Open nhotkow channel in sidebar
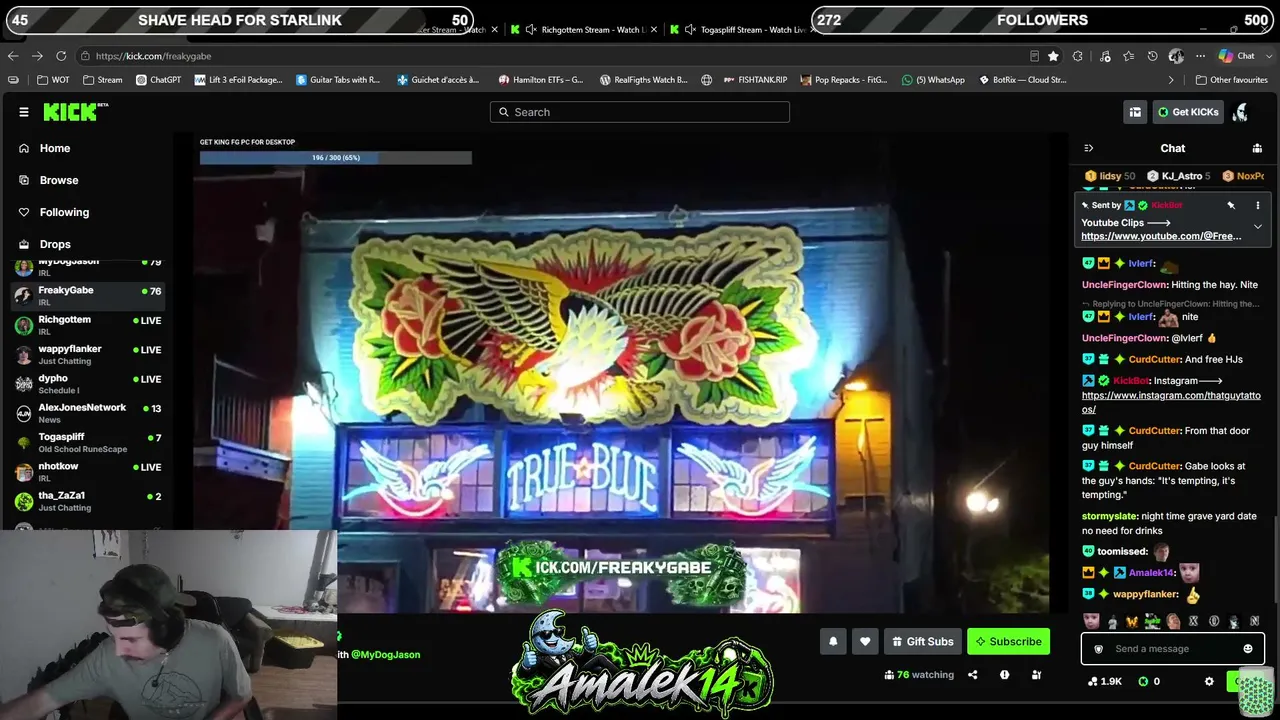The height and width of the screenshot is (720, 1280). (x=88, y=472)
